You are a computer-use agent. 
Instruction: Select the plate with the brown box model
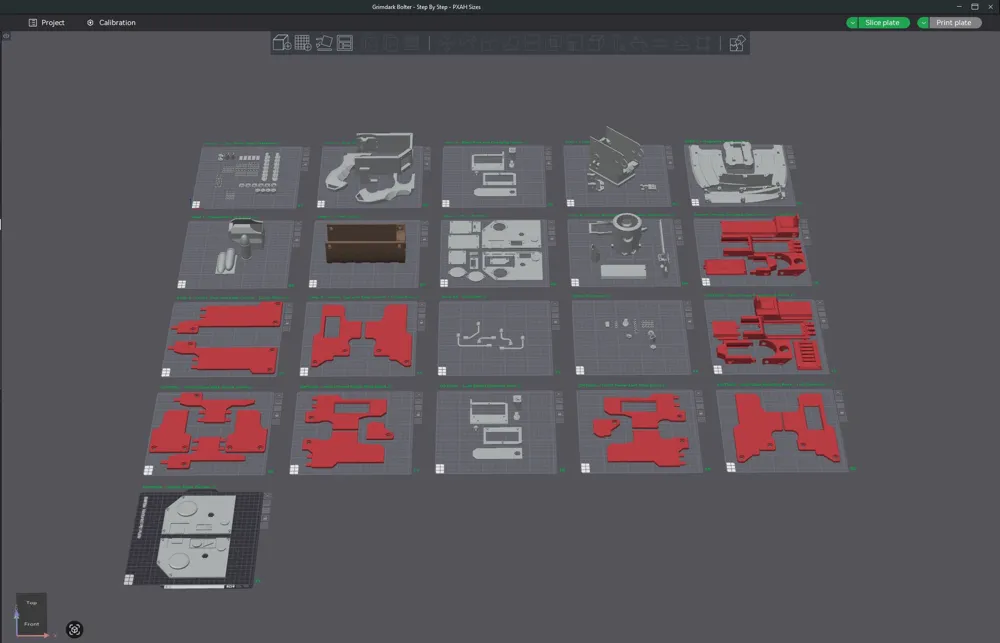[365, 253]
